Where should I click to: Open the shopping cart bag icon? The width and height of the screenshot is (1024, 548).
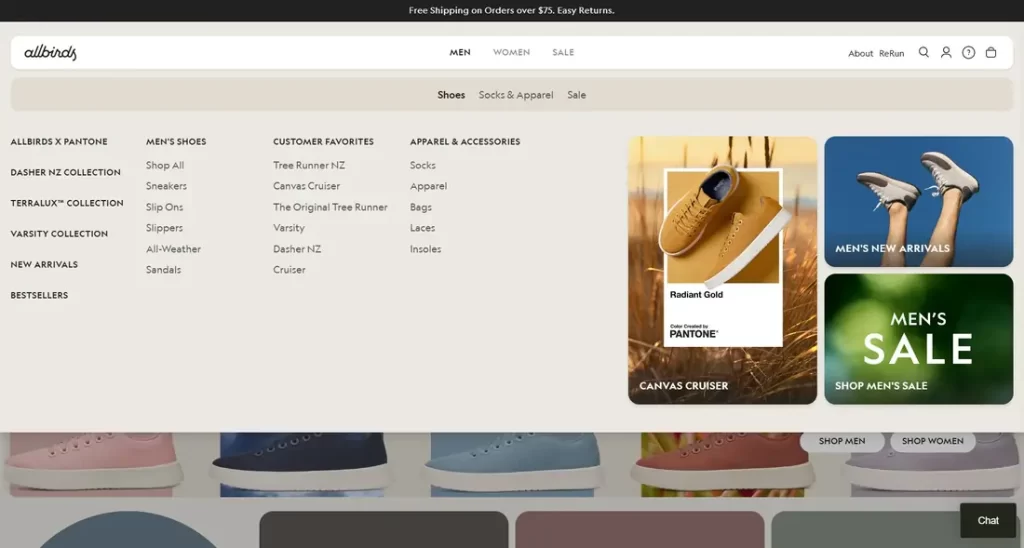point(991,52)
